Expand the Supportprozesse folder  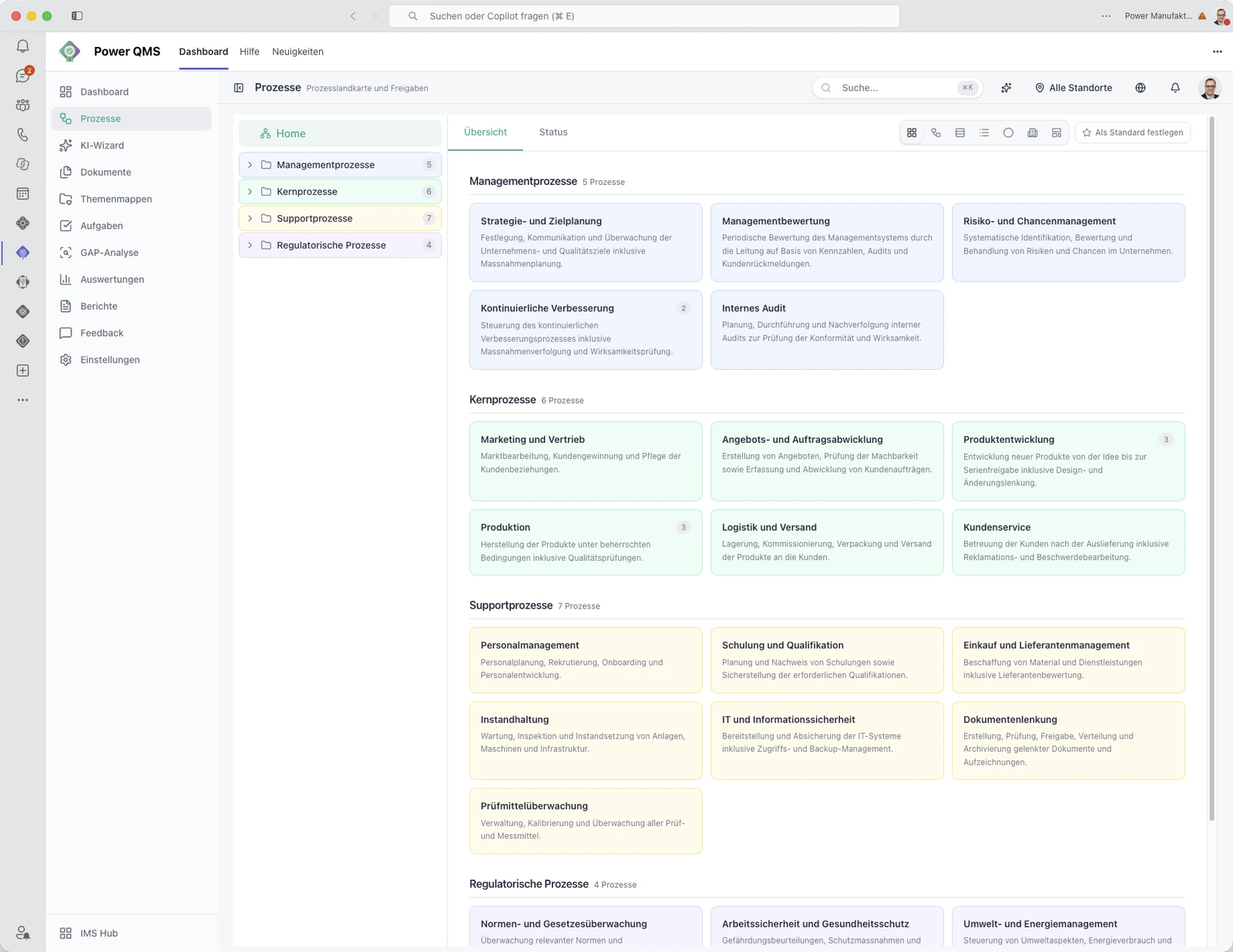point(250,219)
